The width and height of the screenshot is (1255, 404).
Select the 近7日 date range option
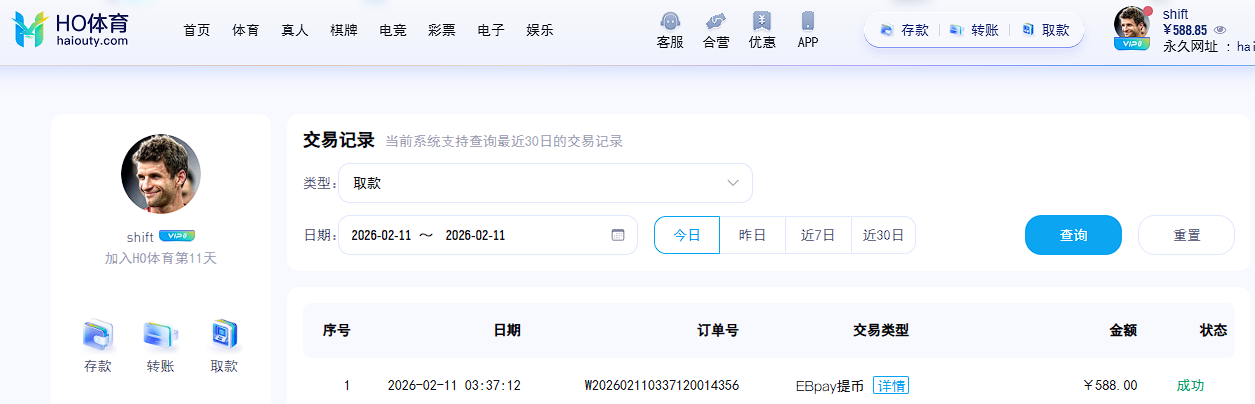pyautogui.click(x=818, y=235)
